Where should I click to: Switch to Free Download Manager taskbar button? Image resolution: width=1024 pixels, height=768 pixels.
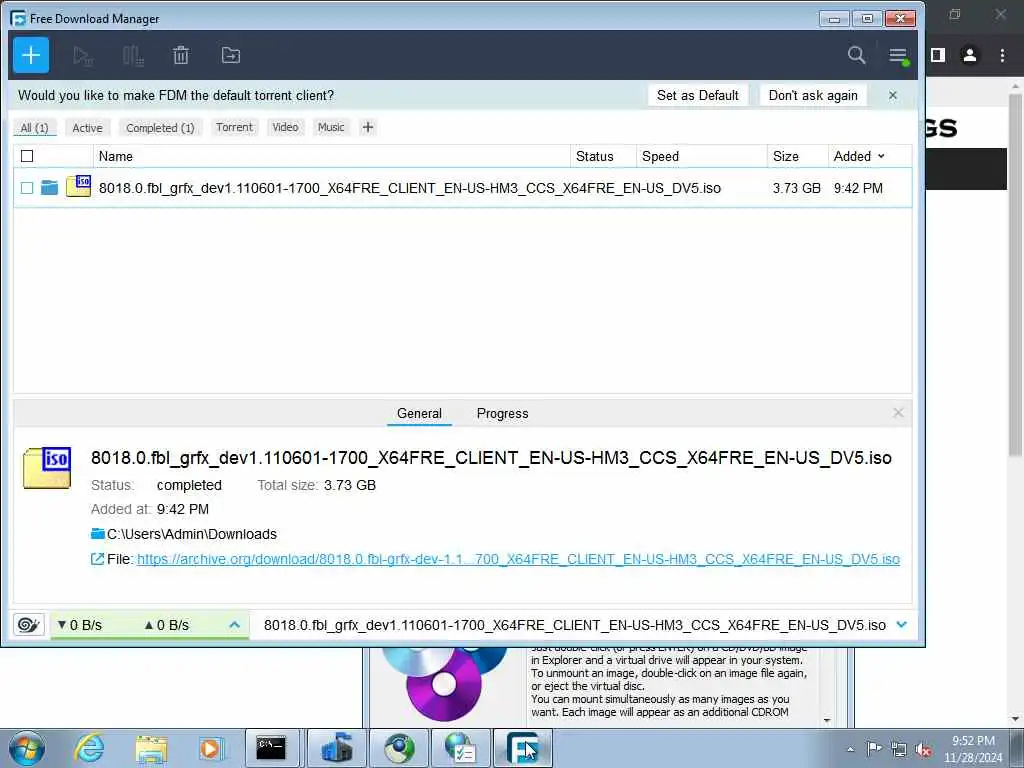[x=523, y=748]
